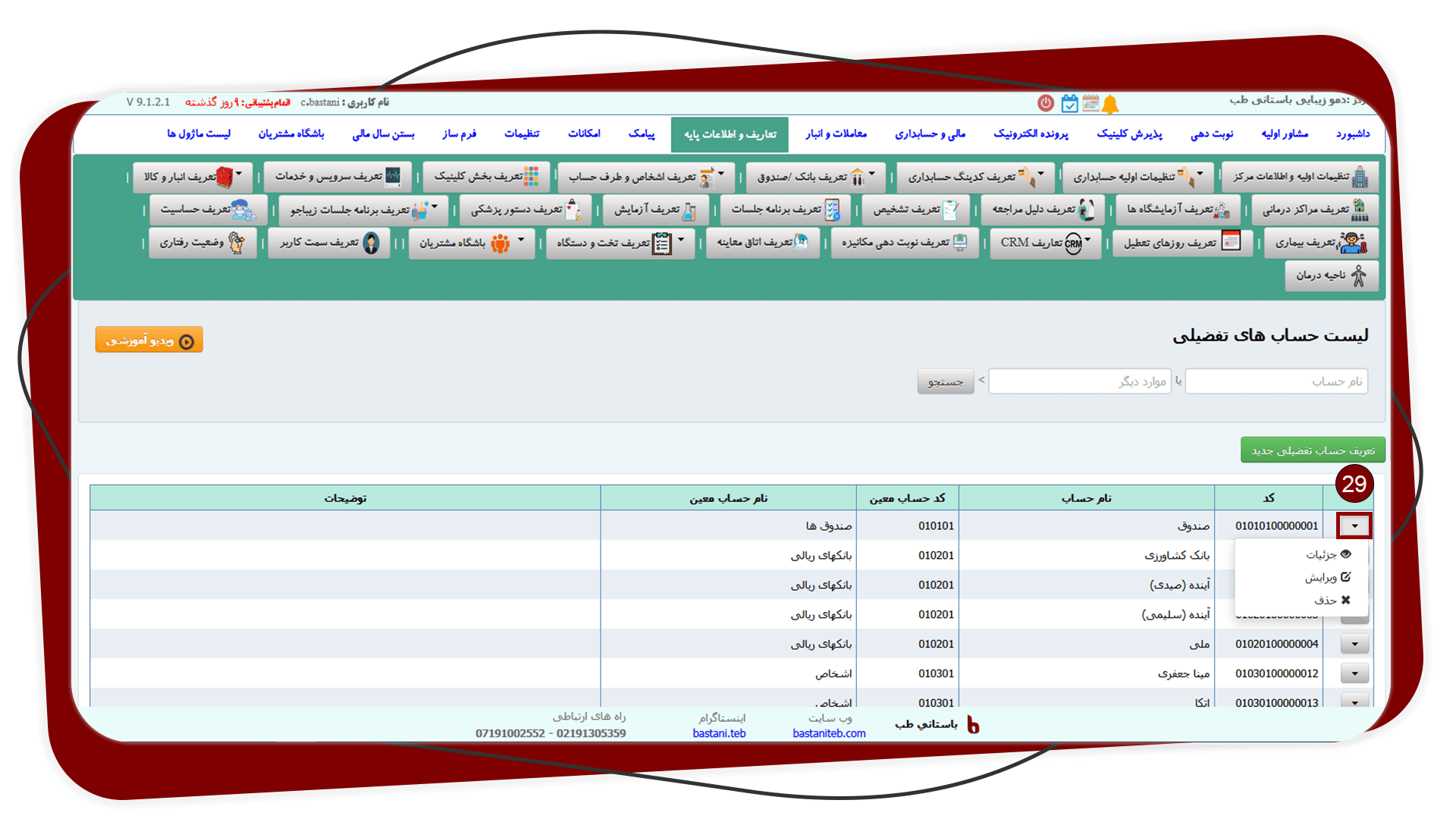The width and height of the screenshot is (1456, 819).
Task: Expand باشگاه مشتریان toolbar dropdown
Action: tap(472, 243)
